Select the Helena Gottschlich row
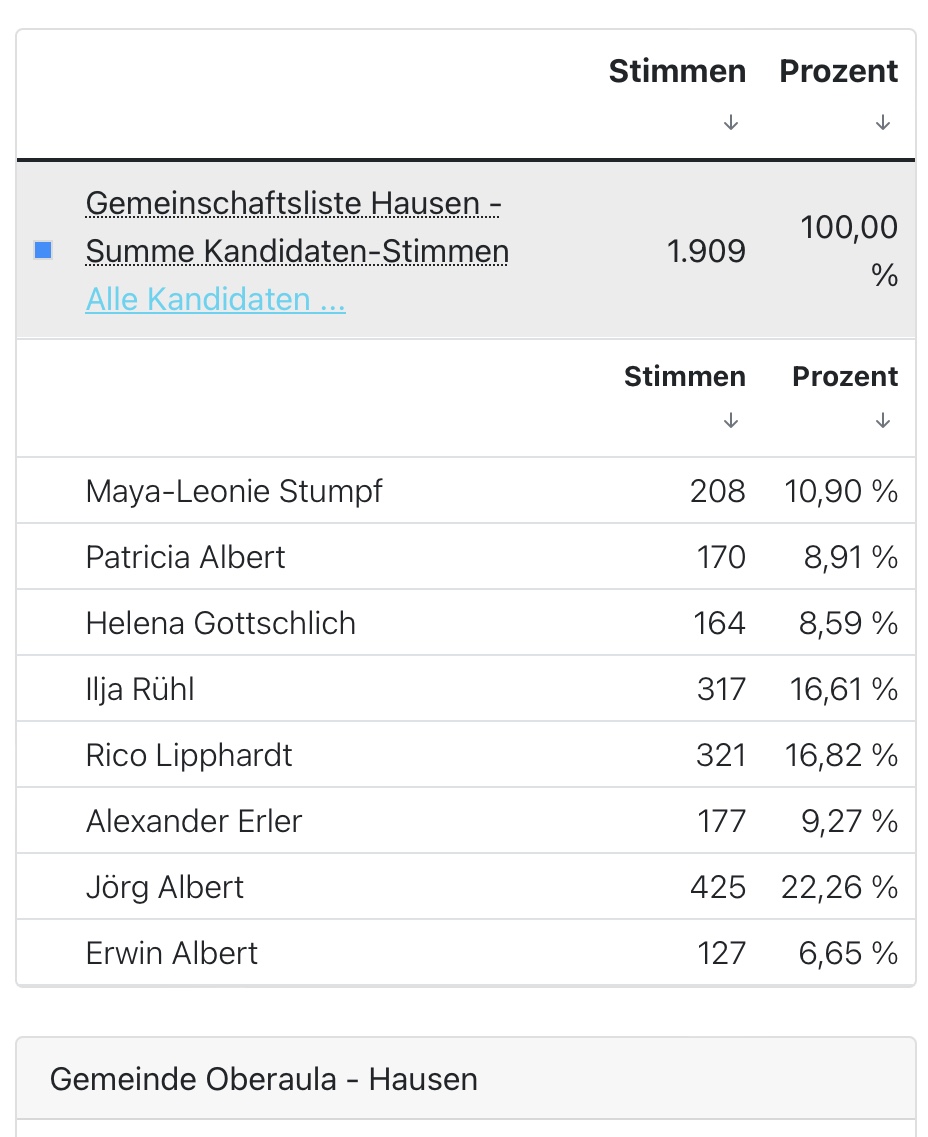This screenshot has width=928, height=1137. (221, 623)
